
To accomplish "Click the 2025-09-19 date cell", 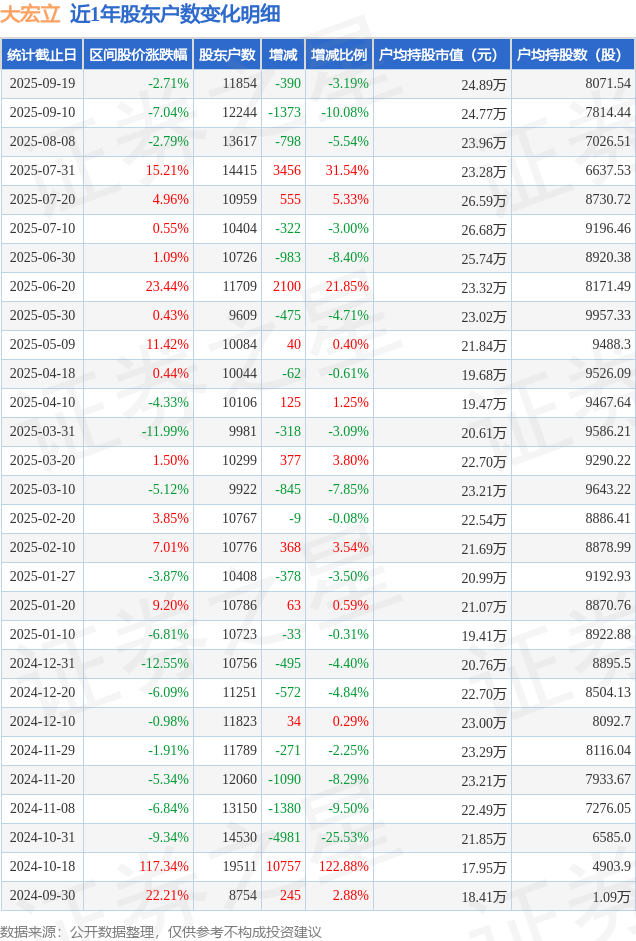I will (43, 84).
